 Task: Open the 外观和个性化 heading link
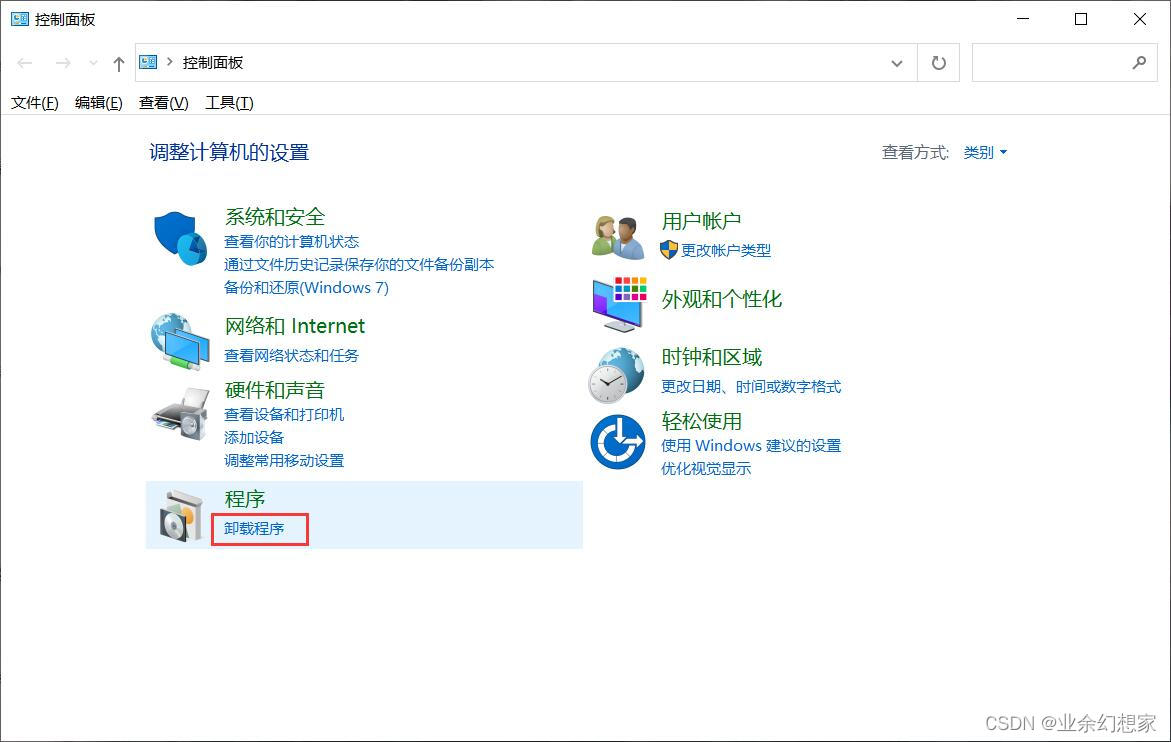point(722,300)
